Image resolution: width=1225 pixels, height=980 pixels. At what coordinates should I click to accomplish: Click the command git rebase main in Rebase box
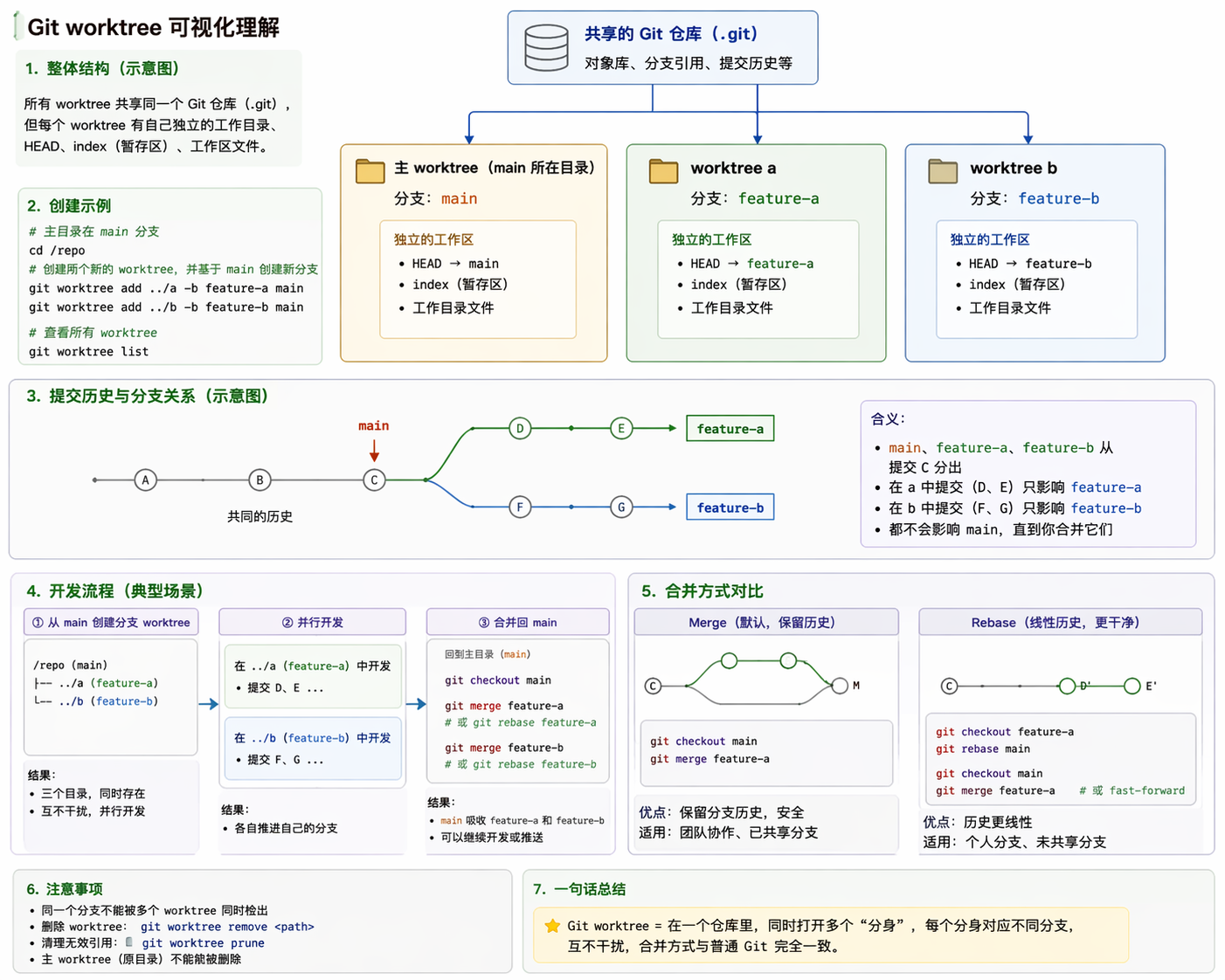pyautogui.click(x=983, y=749)
